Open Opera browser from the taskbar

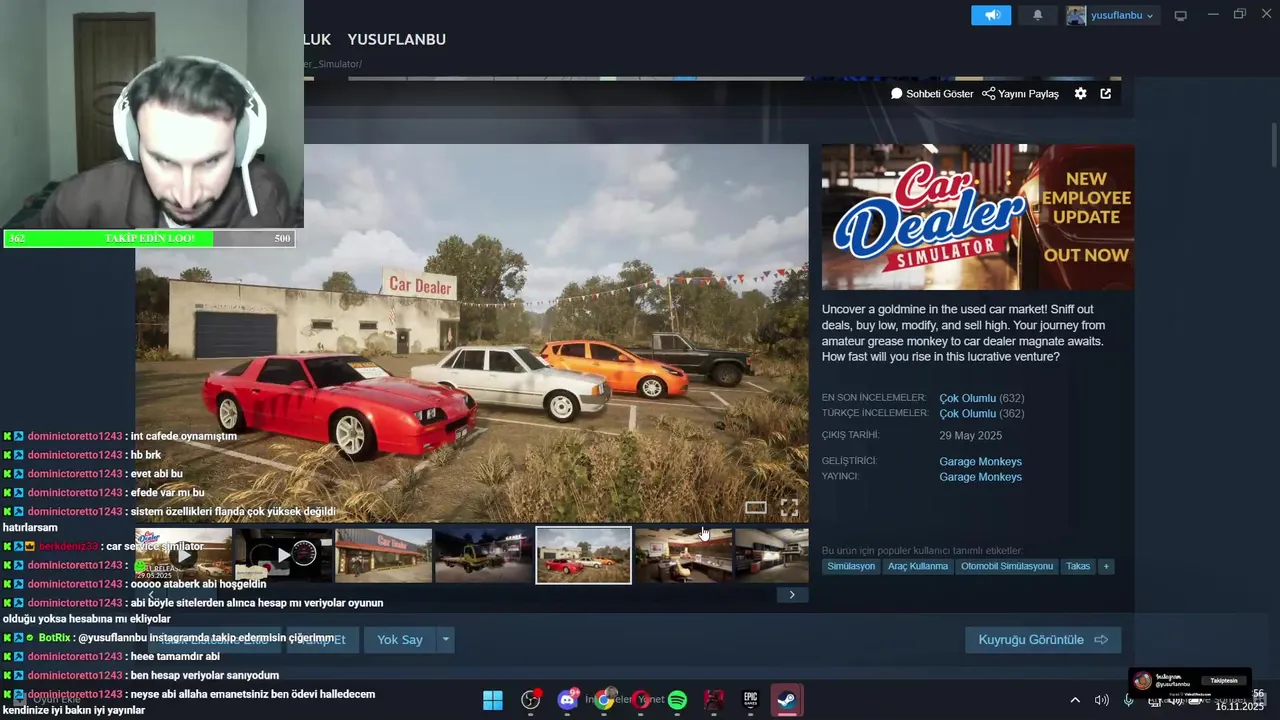tap(641, 700)
